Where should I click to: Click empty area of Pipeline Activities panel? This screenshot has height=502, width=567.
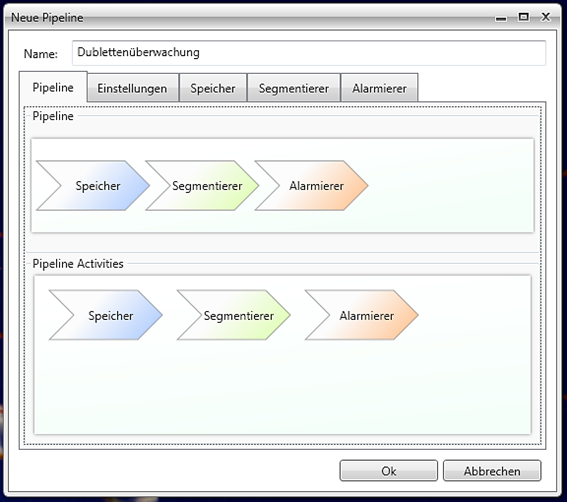282,387
